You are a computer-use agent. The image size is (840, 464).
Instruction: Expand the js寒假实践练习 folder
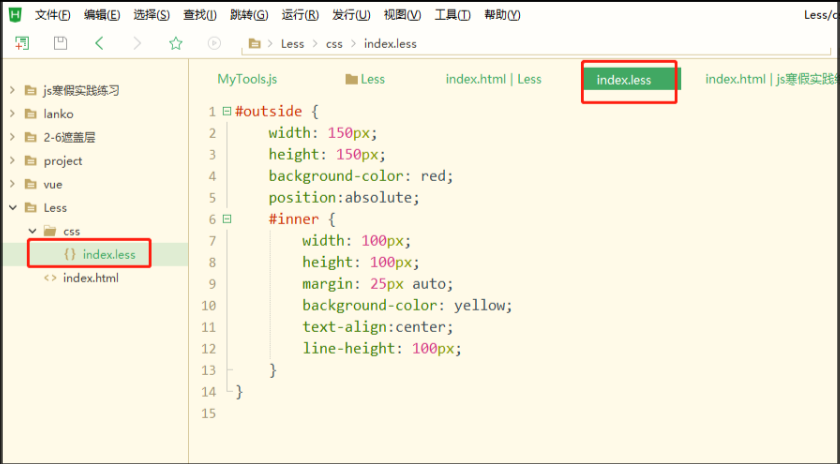tap(13, 90)
